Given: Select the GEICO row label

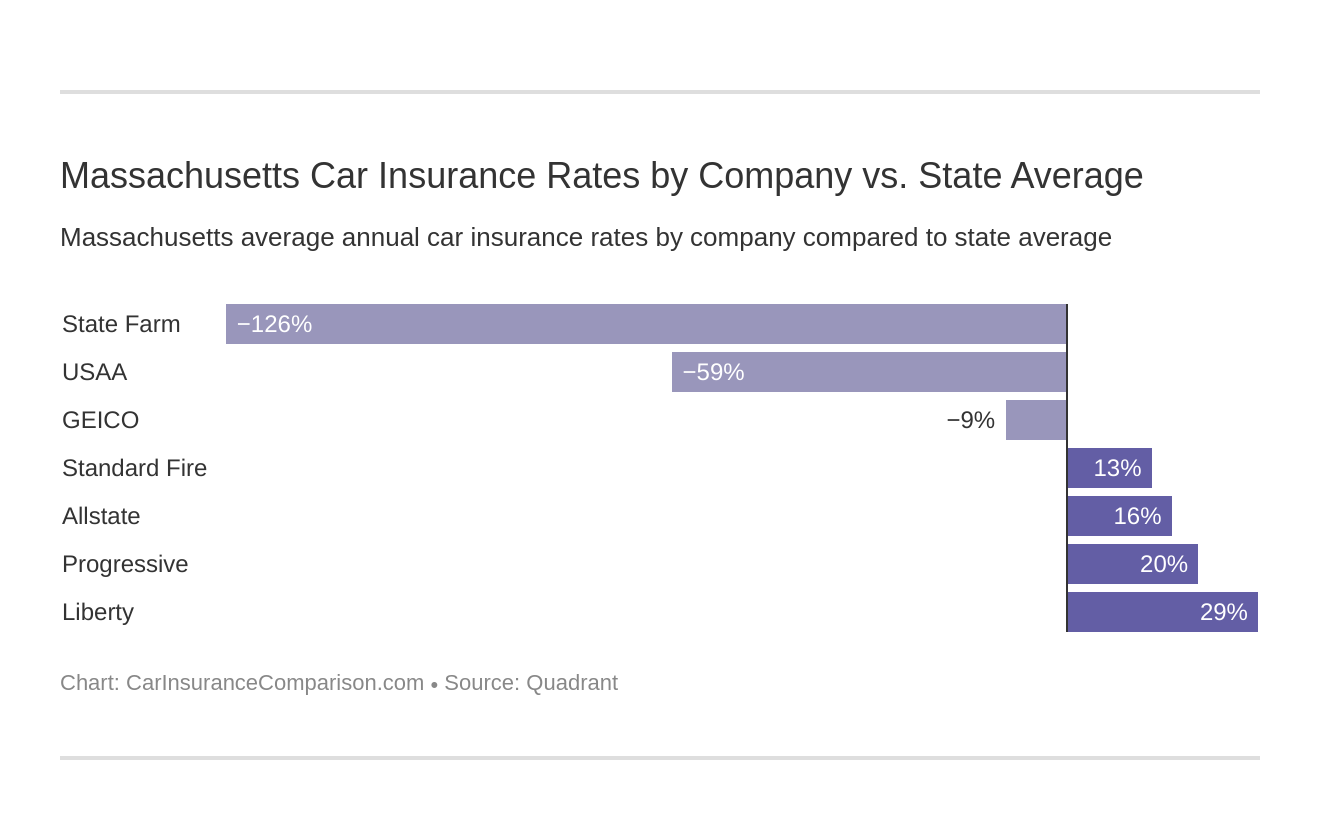Looking at the screenshot, I should [100, 420].
